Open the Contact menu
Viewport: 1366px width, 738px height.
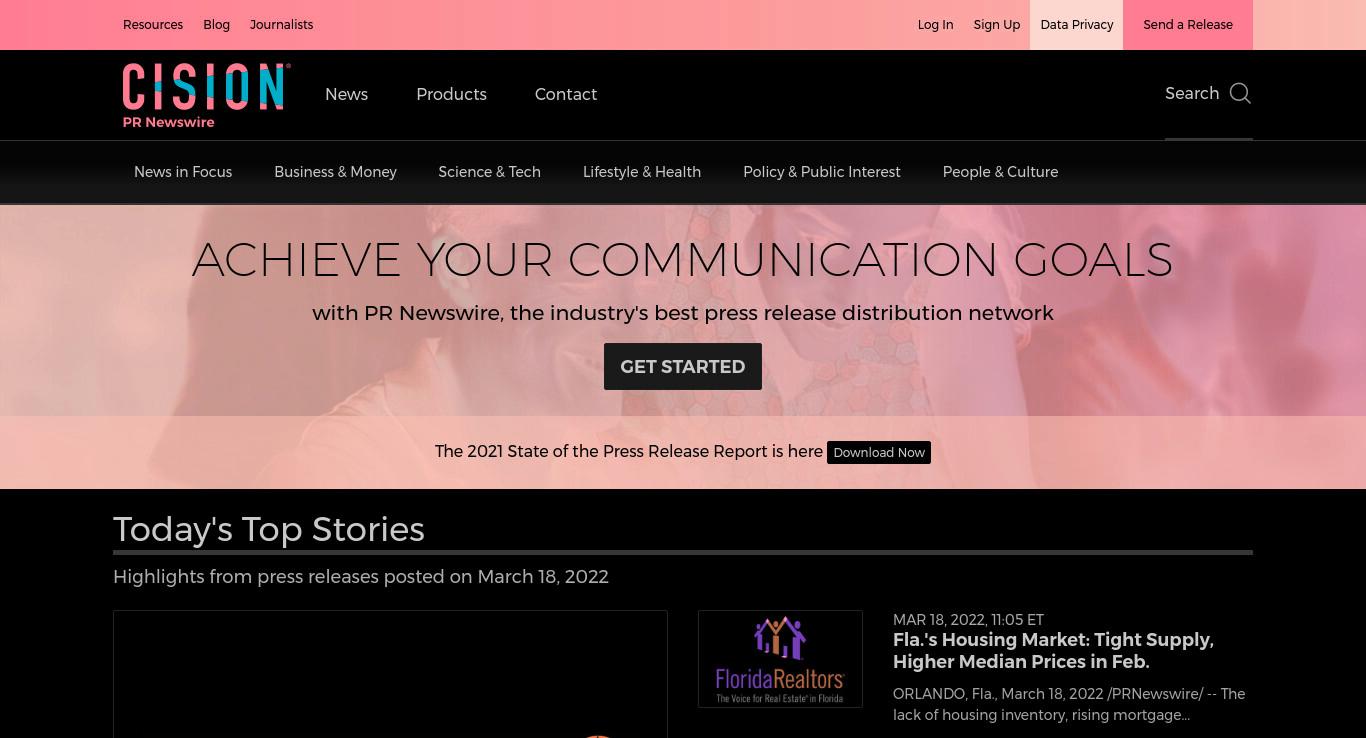point(566,94)
